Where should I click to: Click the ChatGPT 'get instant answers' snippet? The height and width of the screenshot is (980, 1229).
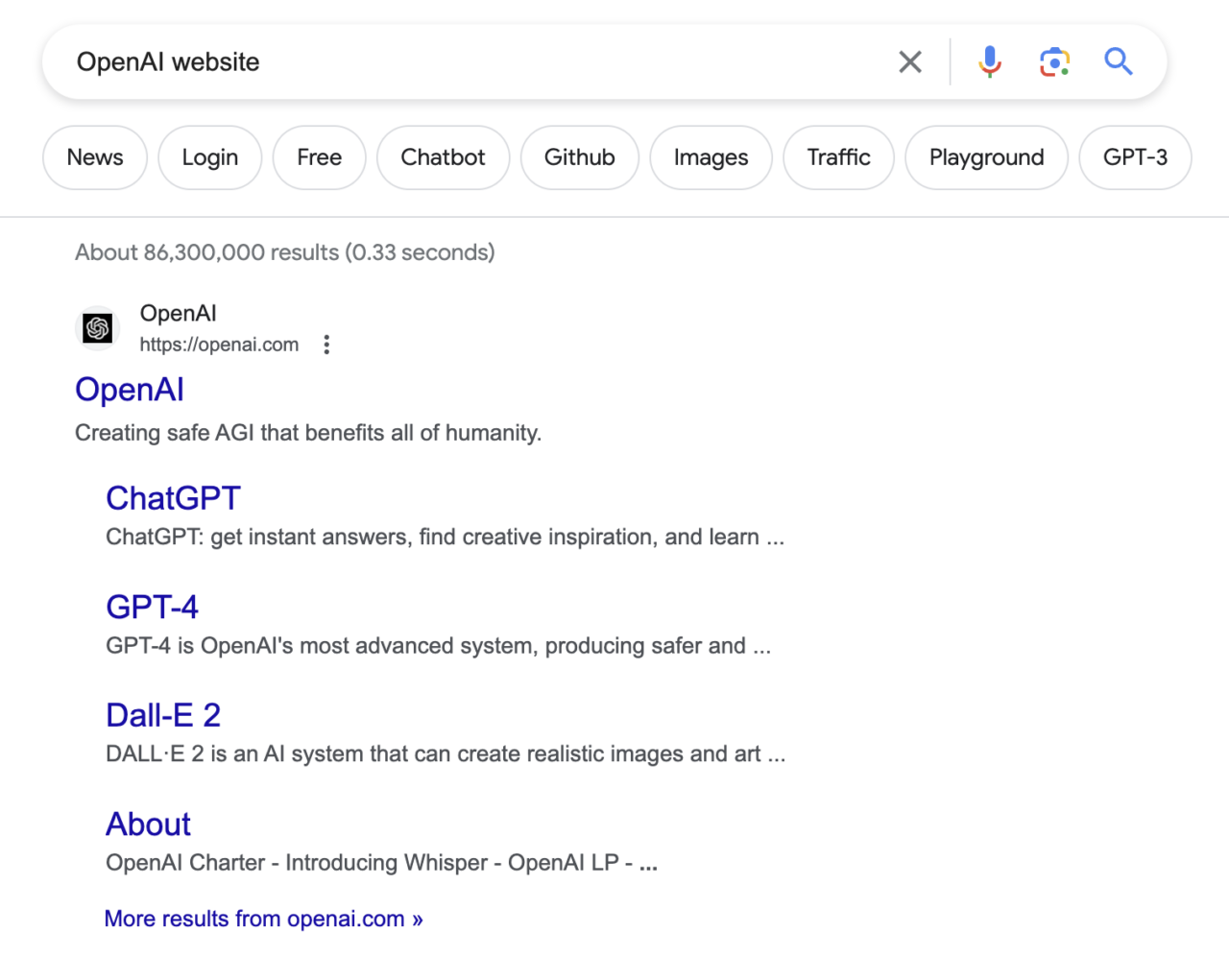tap(446, 537)
